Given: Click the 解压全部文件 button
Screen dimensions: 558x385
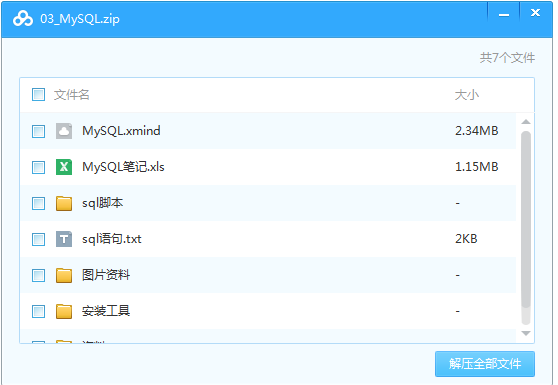Looking at the screenshot, I should 485,364.
